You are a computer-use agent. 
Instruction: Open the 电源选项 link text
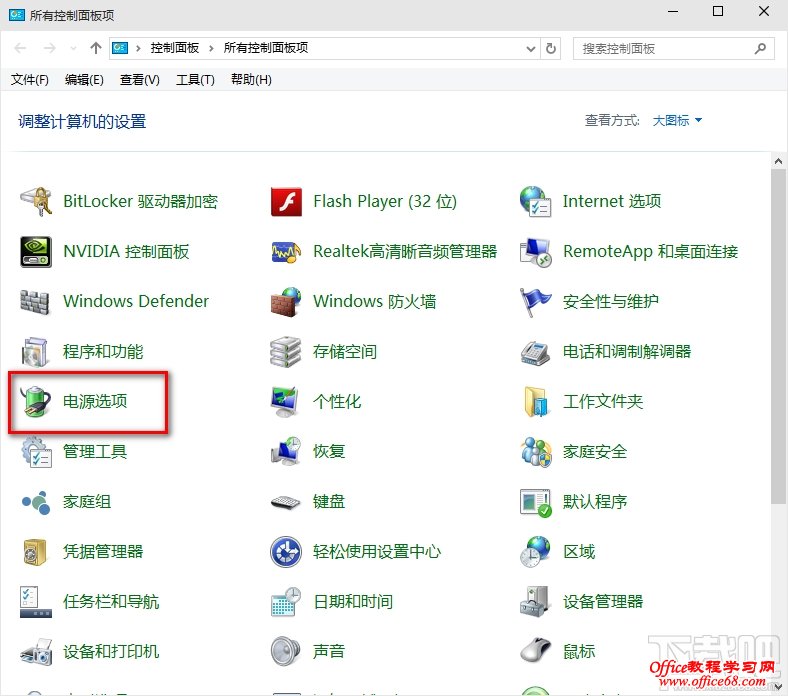pyautogui.click(x=95, y=402)
